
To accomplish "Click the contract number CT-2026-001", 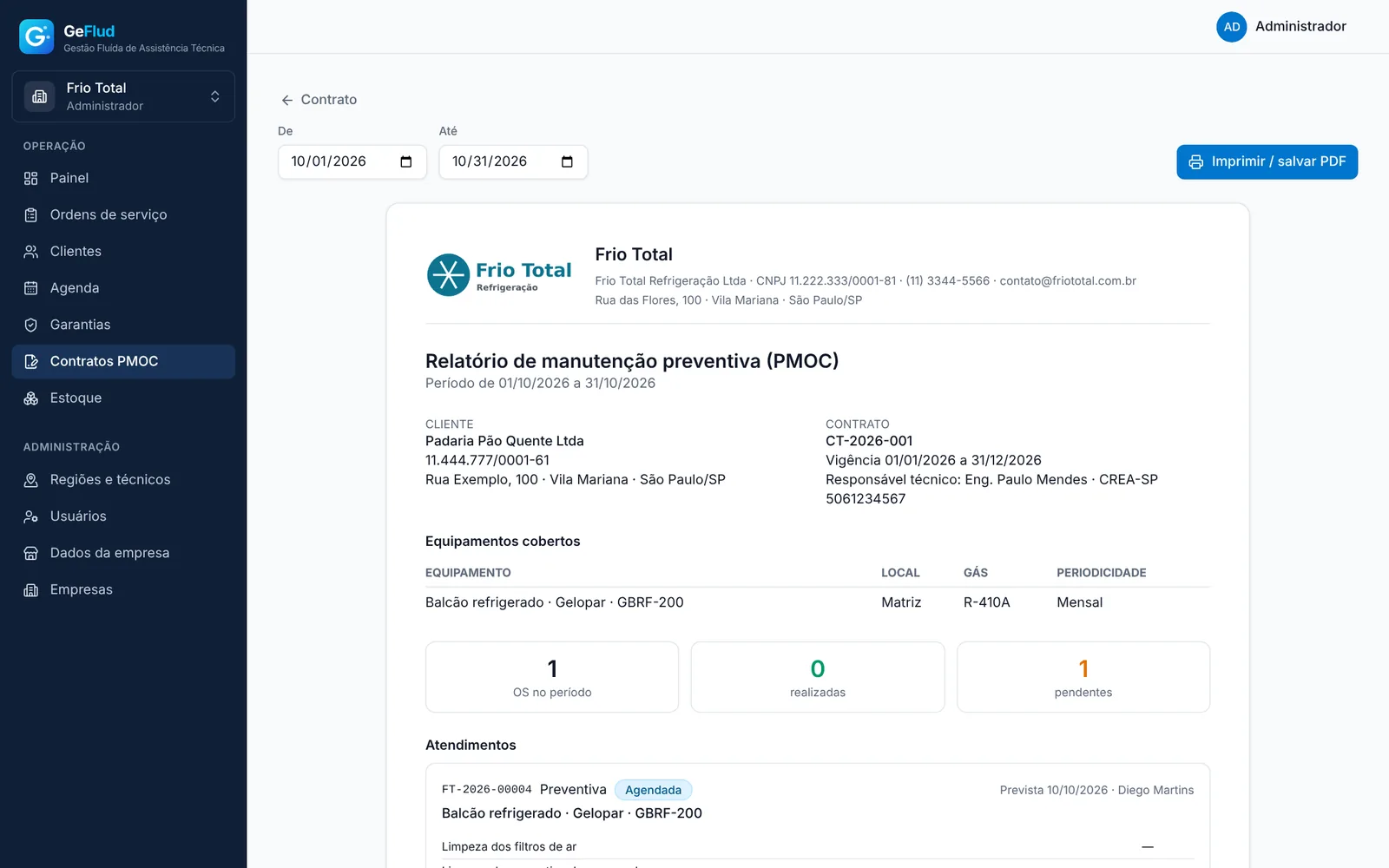I will coord(869,441).
